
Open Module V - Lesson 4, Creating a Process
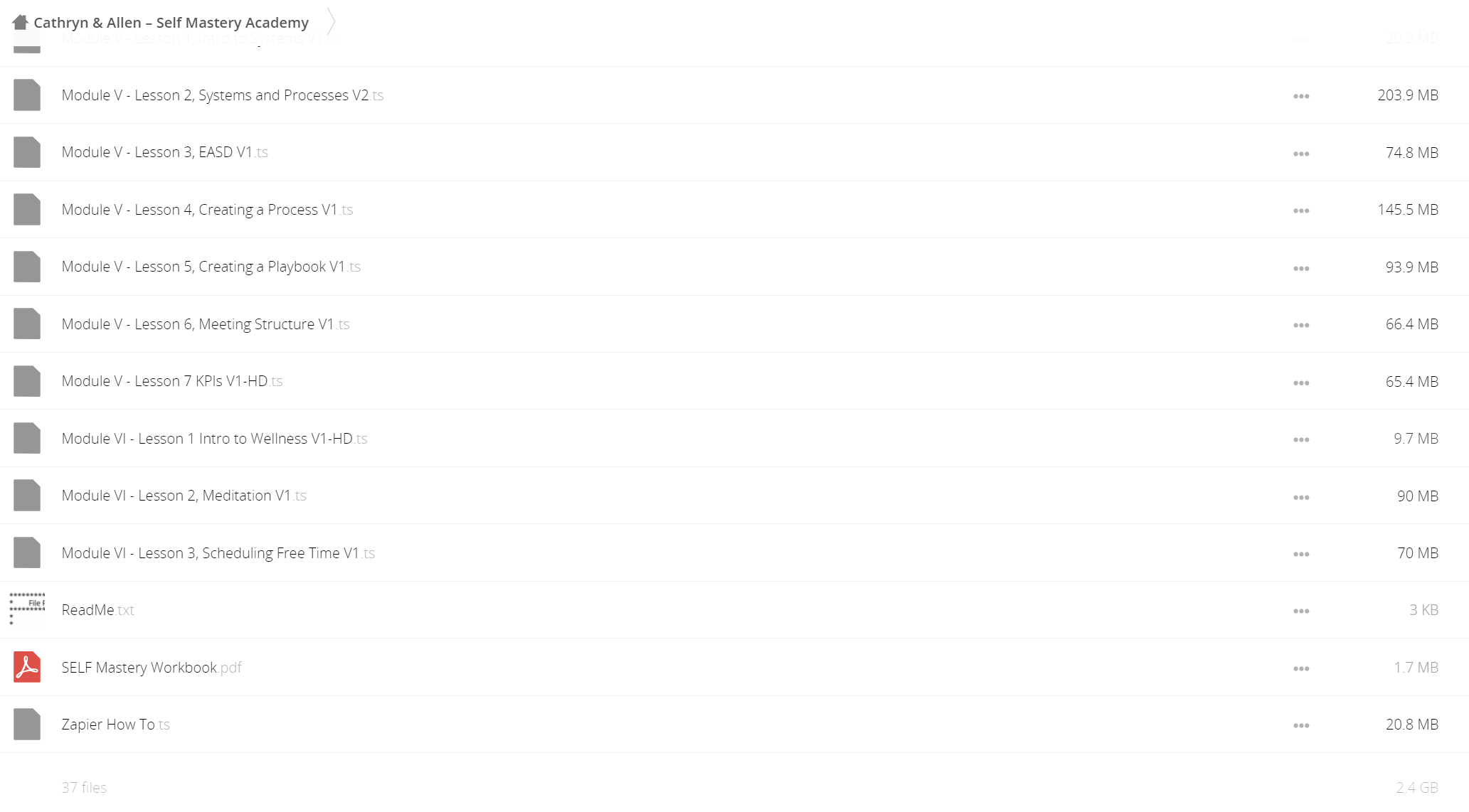[x=207, y=210]
